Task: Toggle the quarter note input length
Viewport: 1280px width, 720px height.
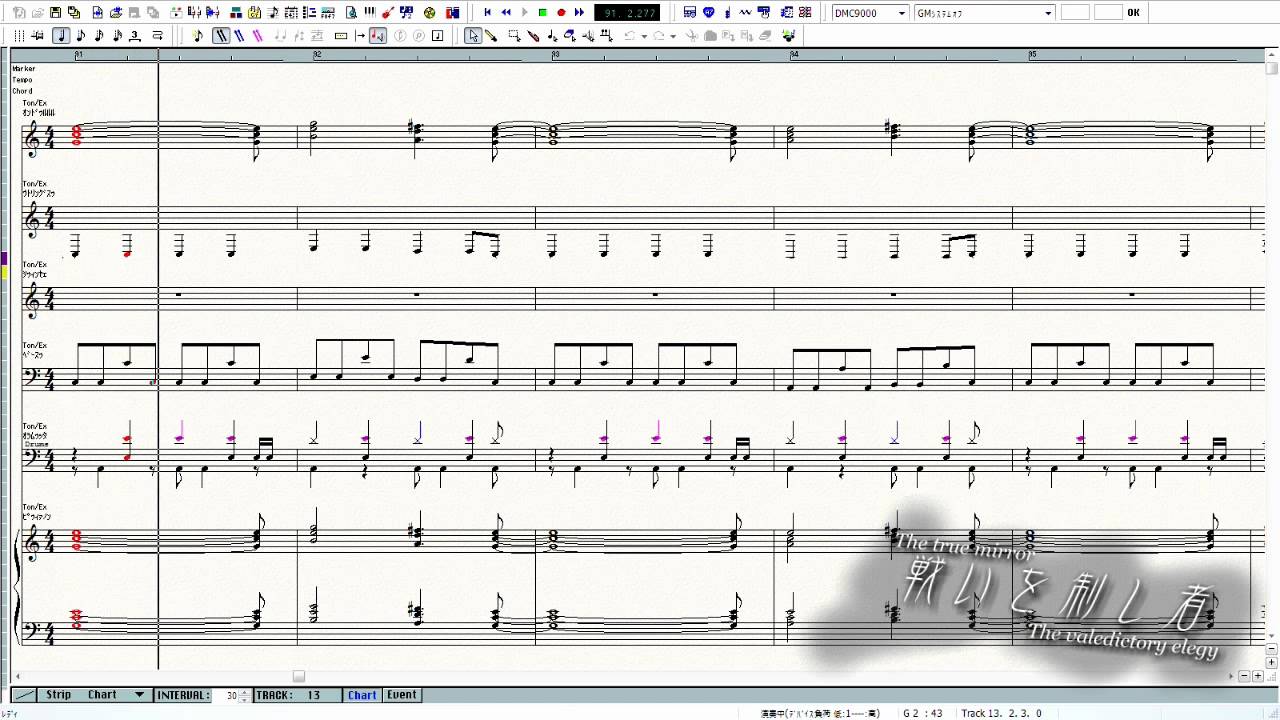Action: point(62,36)
